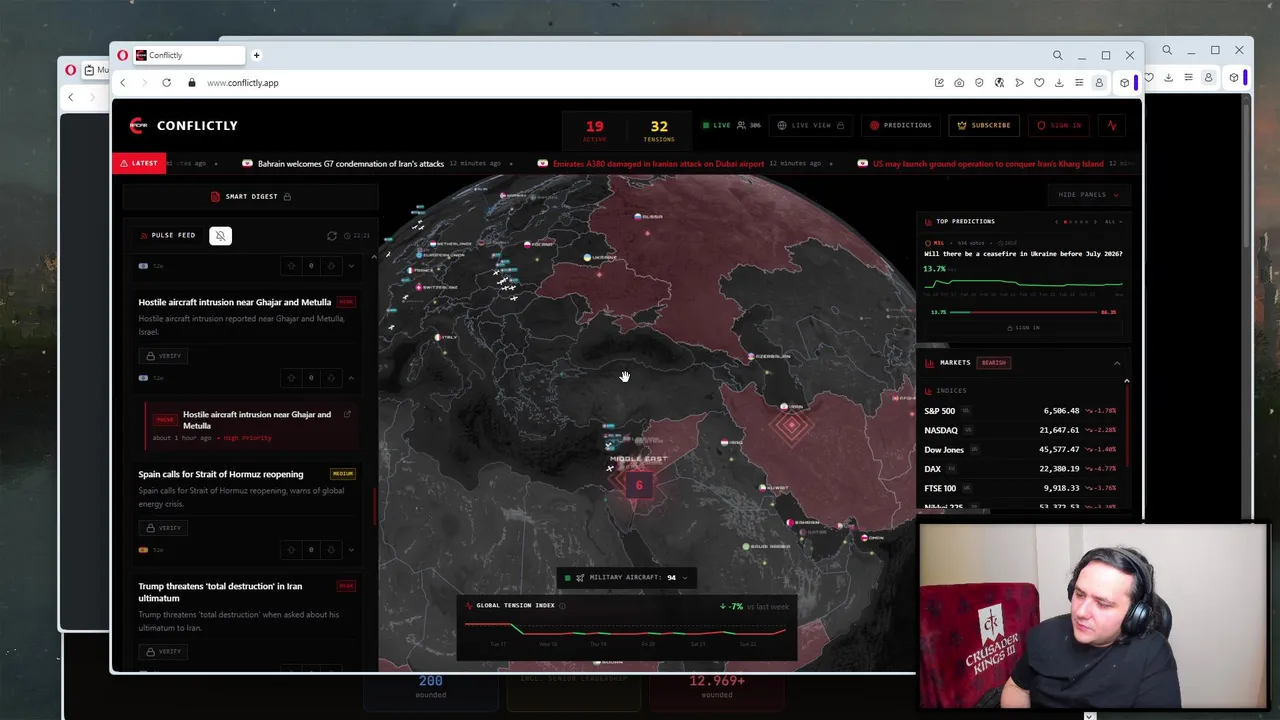Click Verify under Spain calls for Strait of Hormuz
This screenshot has width=1280, height=720.
pos(163,528)
